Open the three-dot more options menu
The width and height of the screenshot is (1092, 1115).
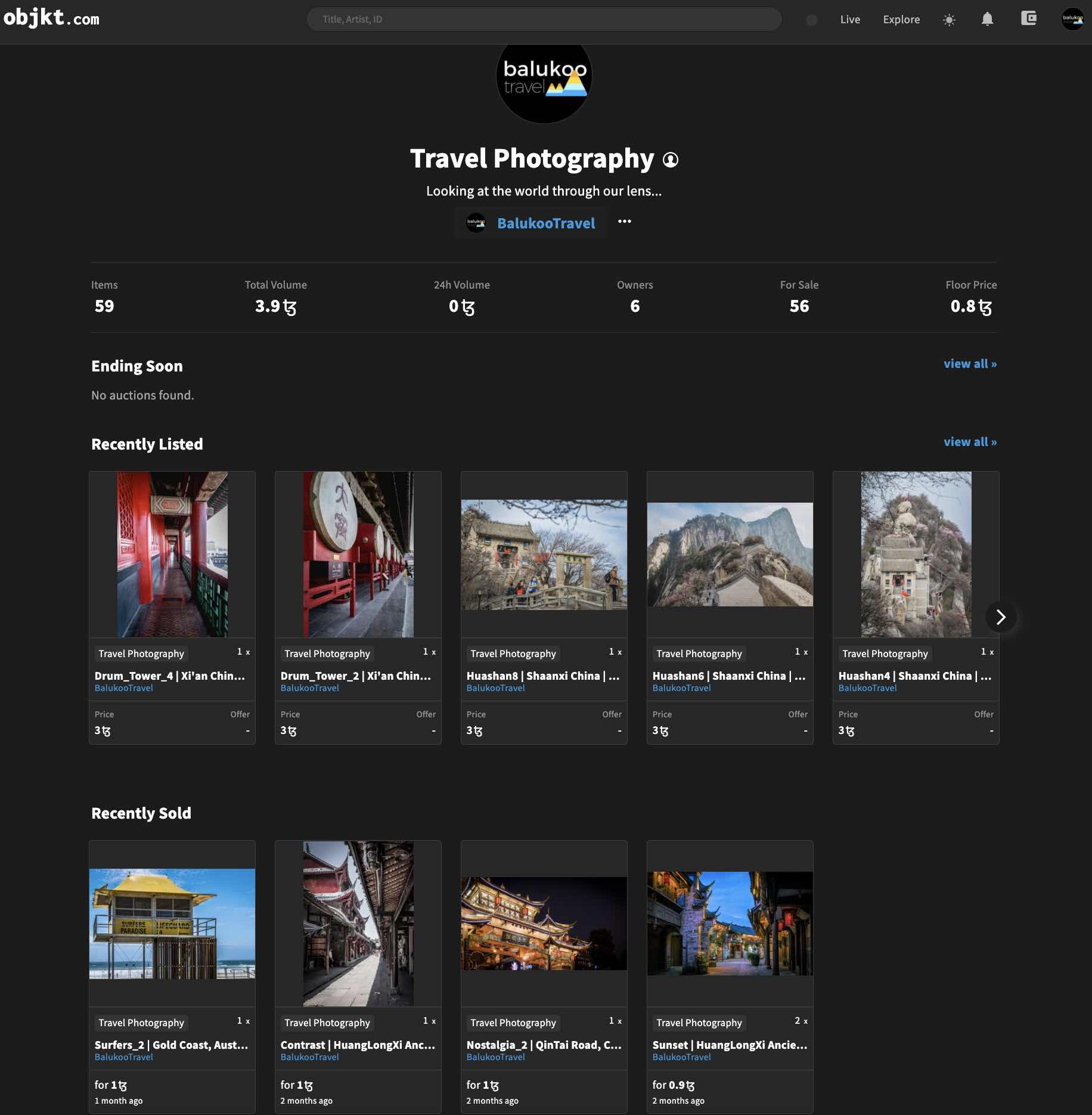[x=624, y=222]
